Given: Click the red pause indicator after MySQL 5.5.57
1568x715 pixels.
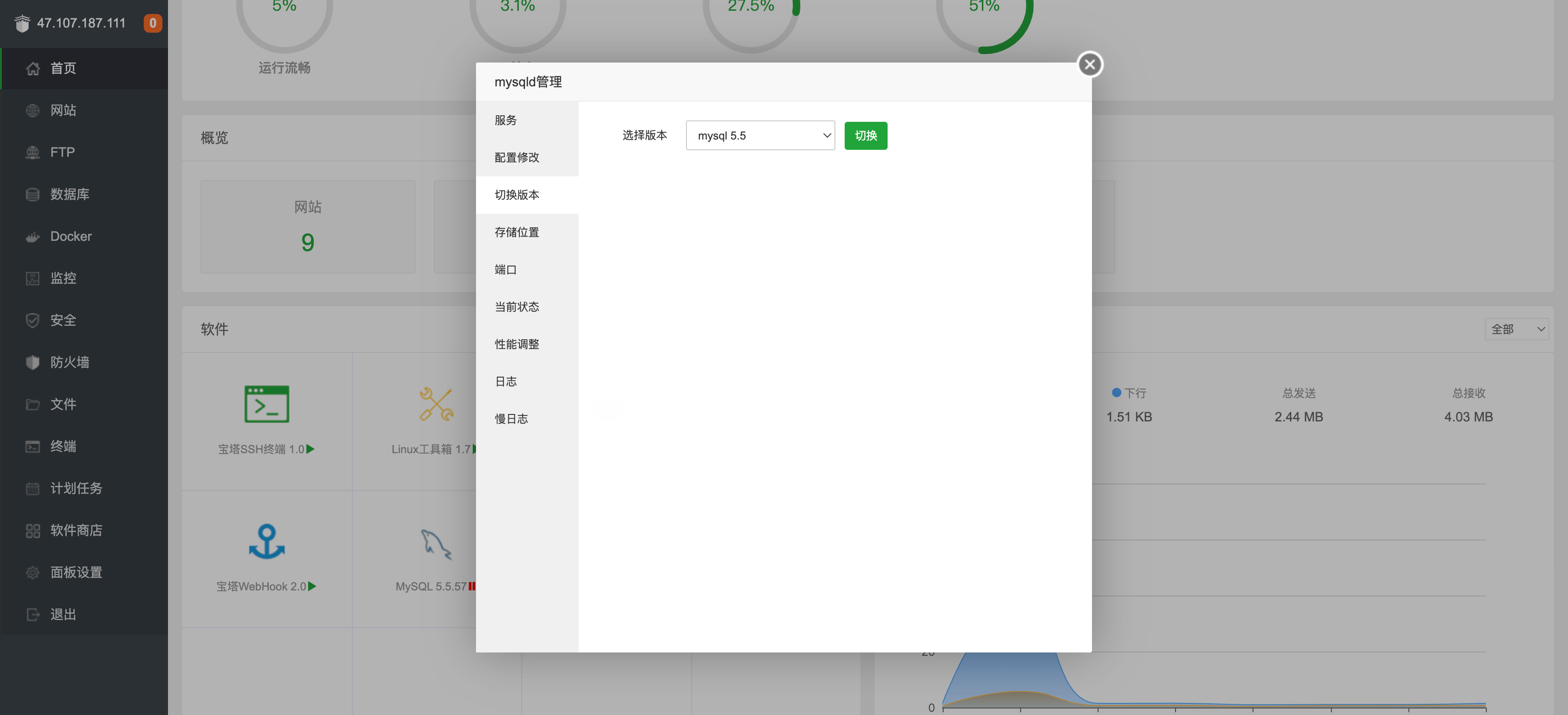Looking at the screenshot, I should [472, 587].
